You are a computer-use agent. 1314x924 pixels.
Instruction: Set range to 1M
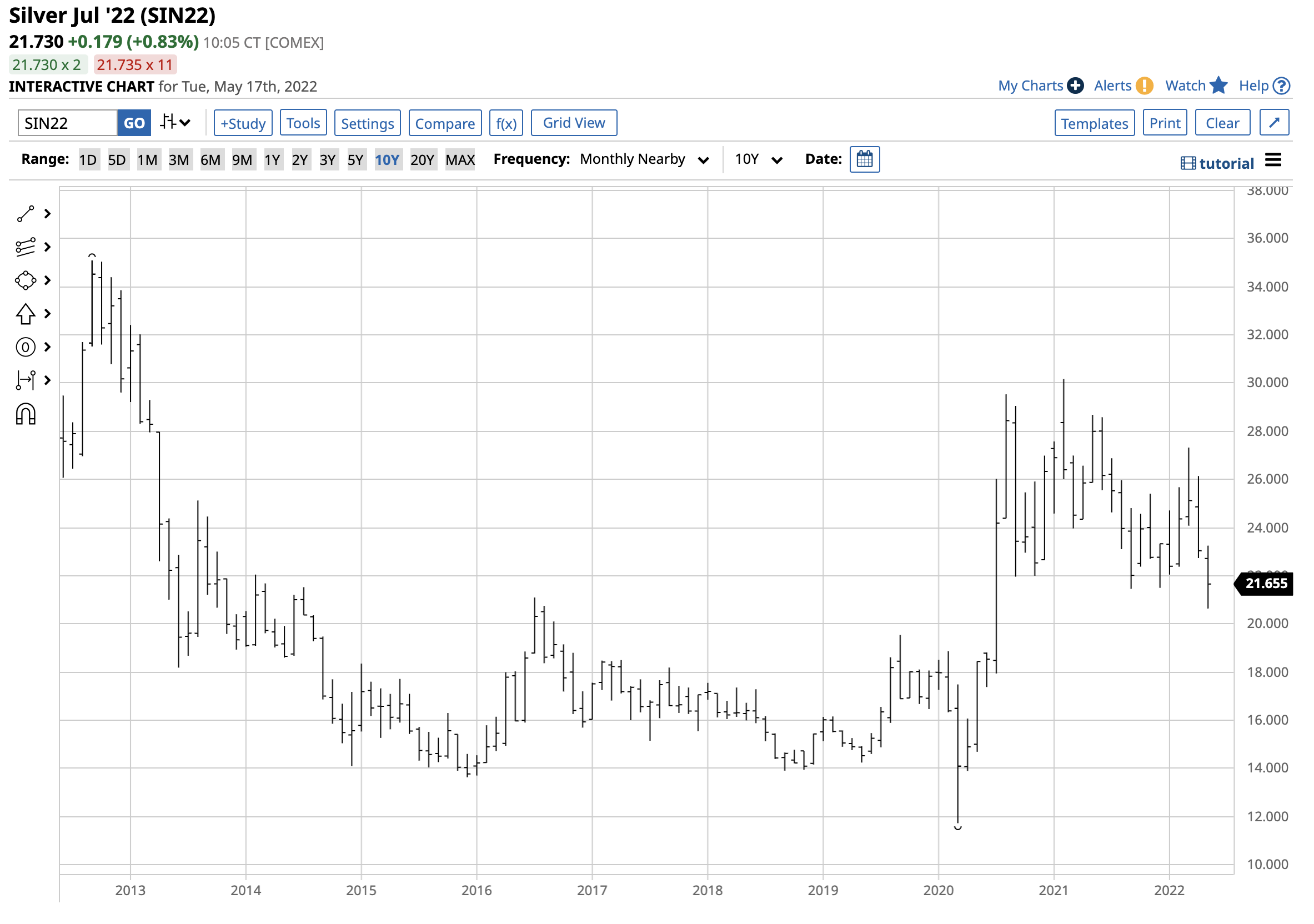(148, 159)
